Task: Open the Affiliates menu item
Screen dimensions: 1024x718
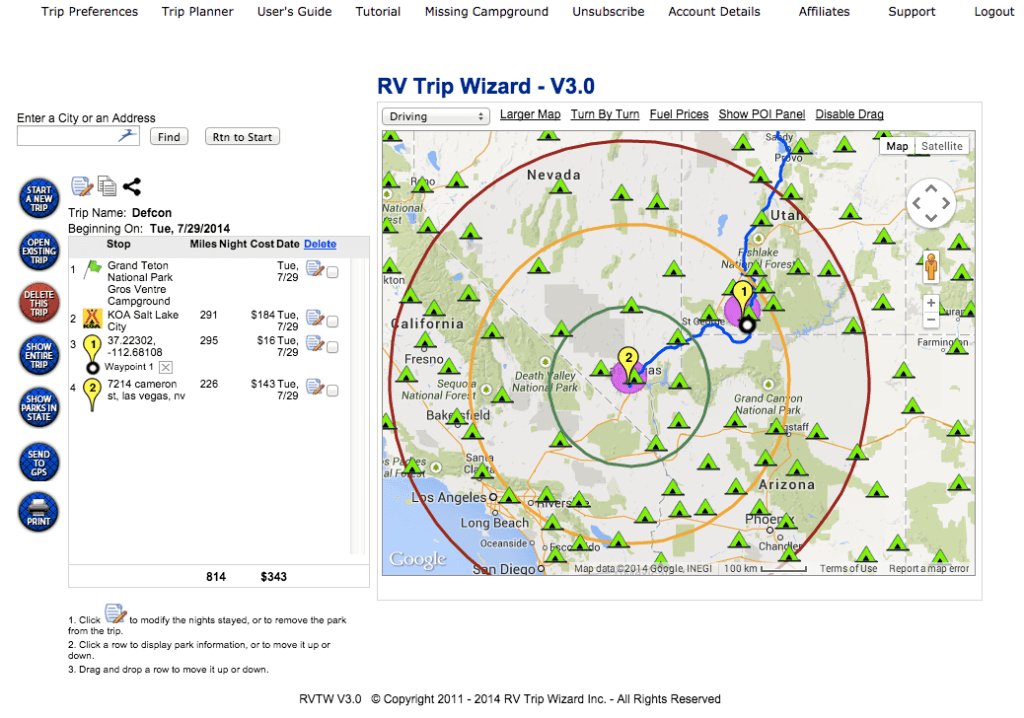Action: [x=824, y=12]
